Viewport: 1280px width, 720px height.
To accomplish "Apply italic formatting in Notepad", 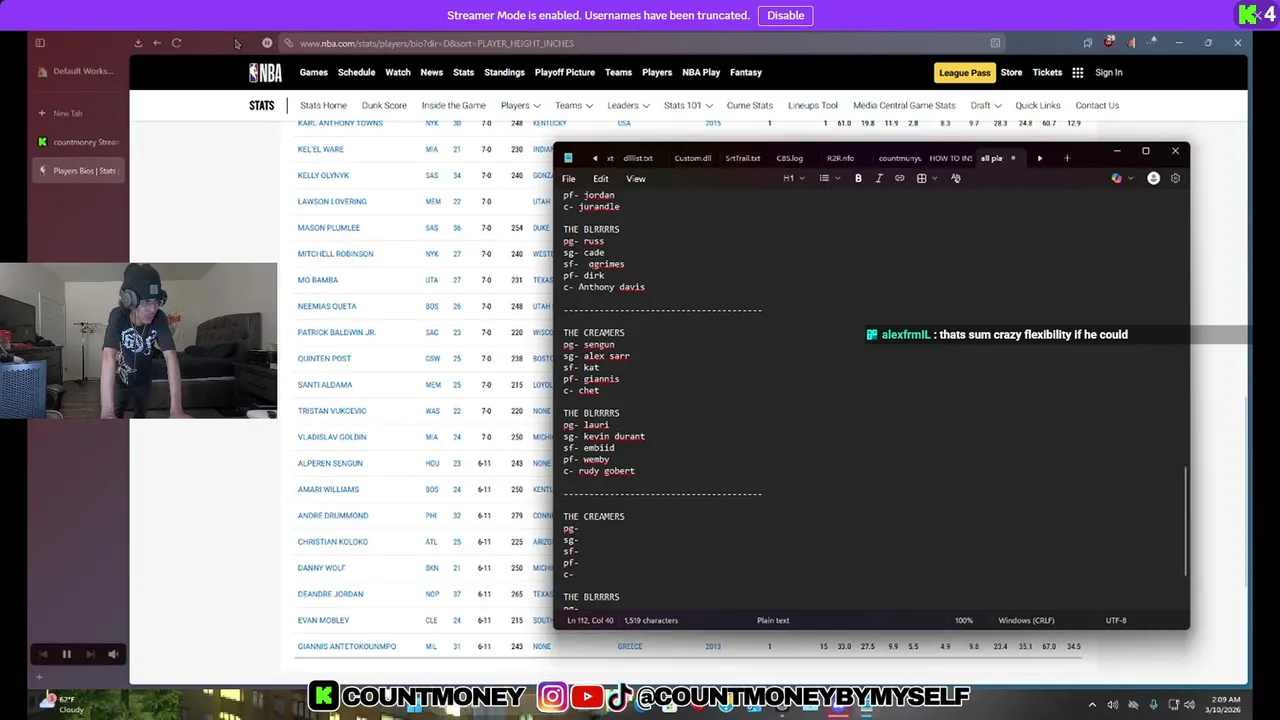I will [879, 178].
